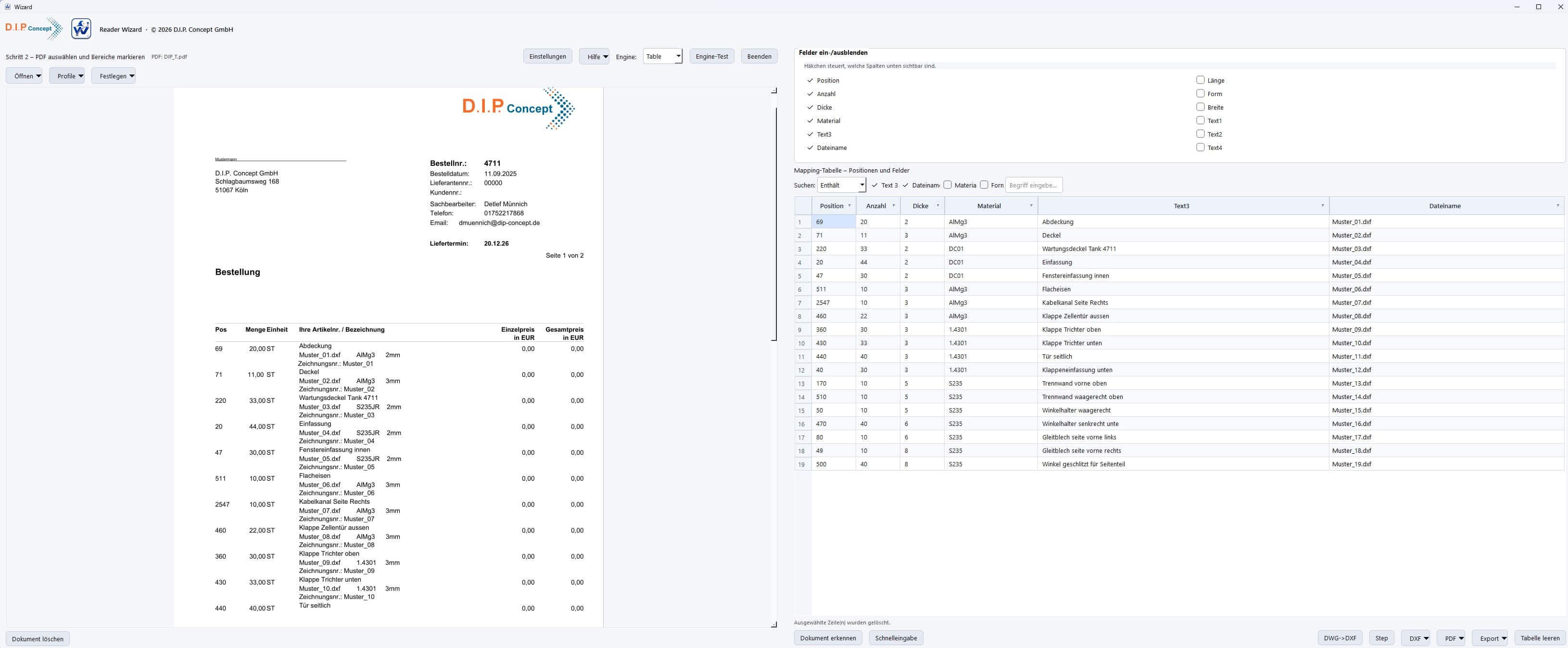Open the Profile menu
Viewport: 1568px width, 648px height.
tap(67, 76)
